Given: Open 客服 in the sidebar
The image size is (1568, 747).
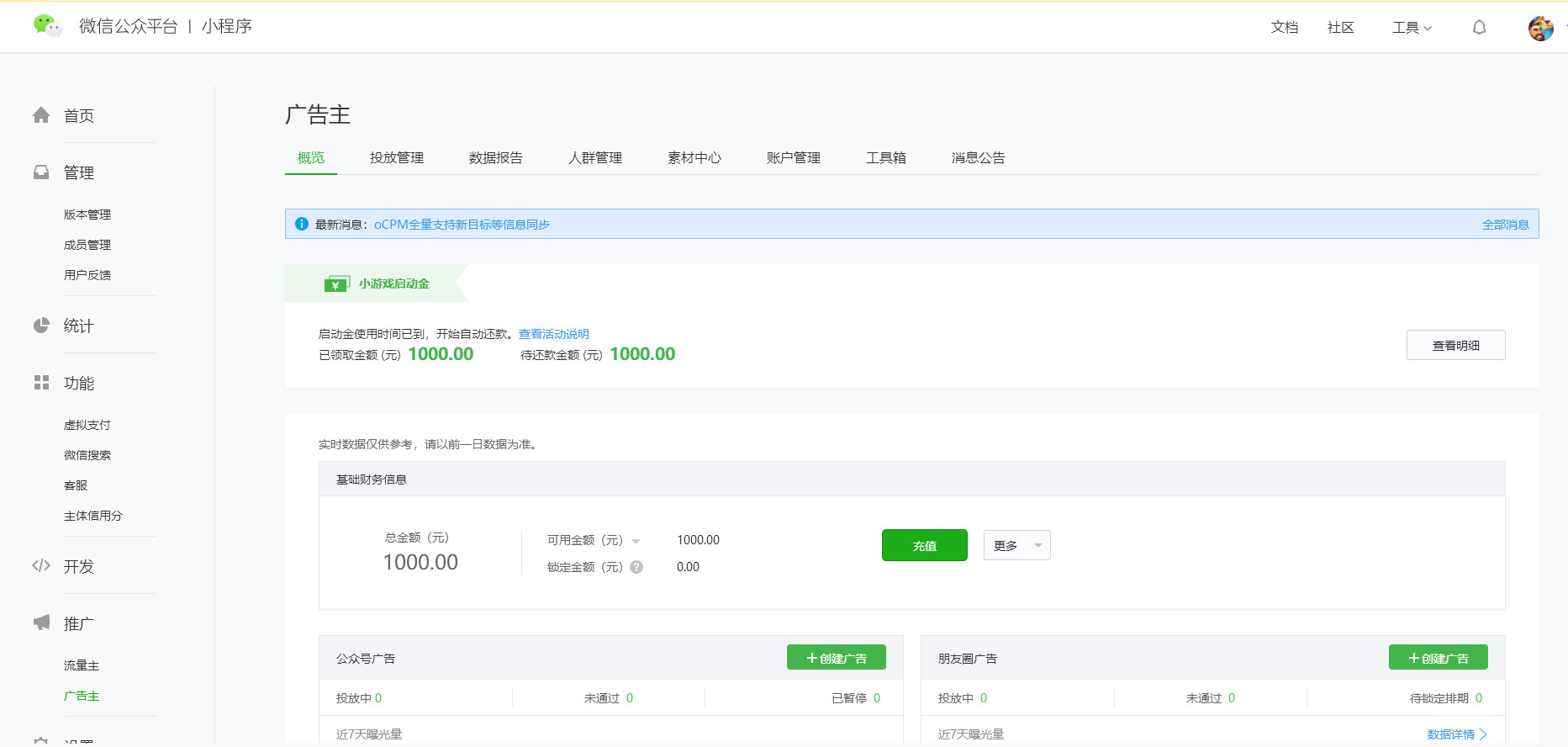Looking at the screenshot, I should [76, 485].
